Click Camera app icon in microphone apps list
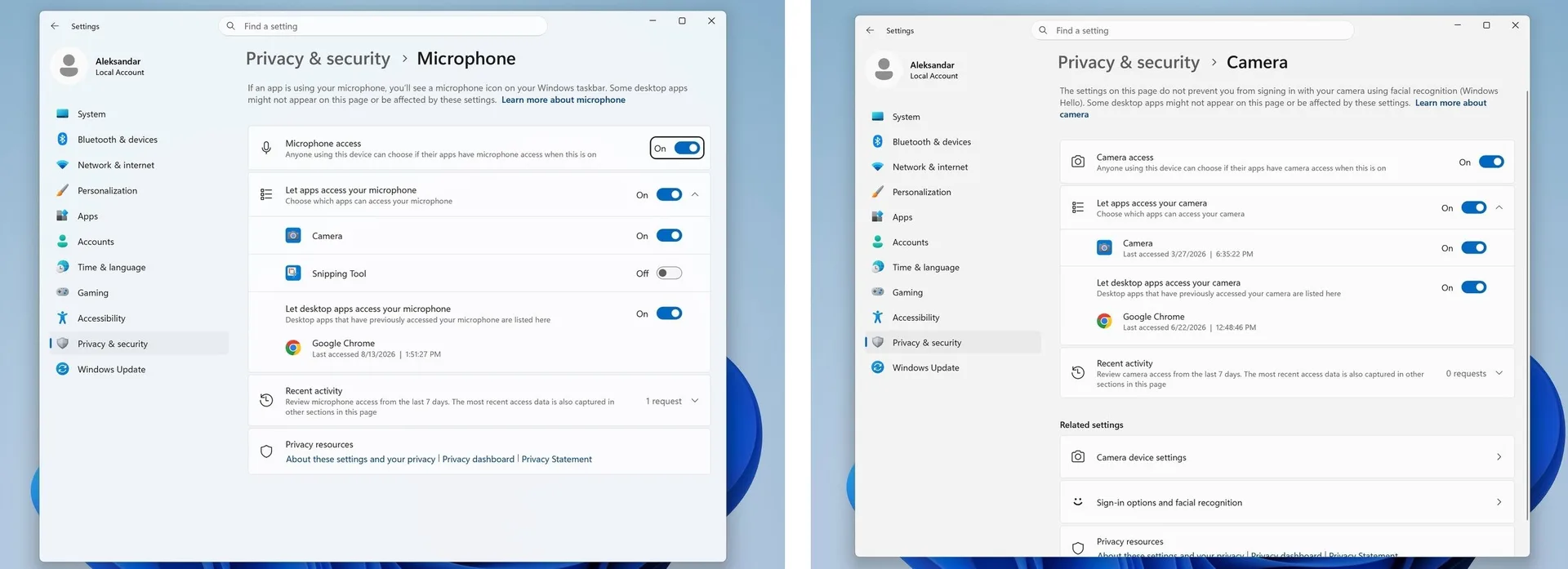The height and width of the screenshot is (569, 1568). point(293,235)
